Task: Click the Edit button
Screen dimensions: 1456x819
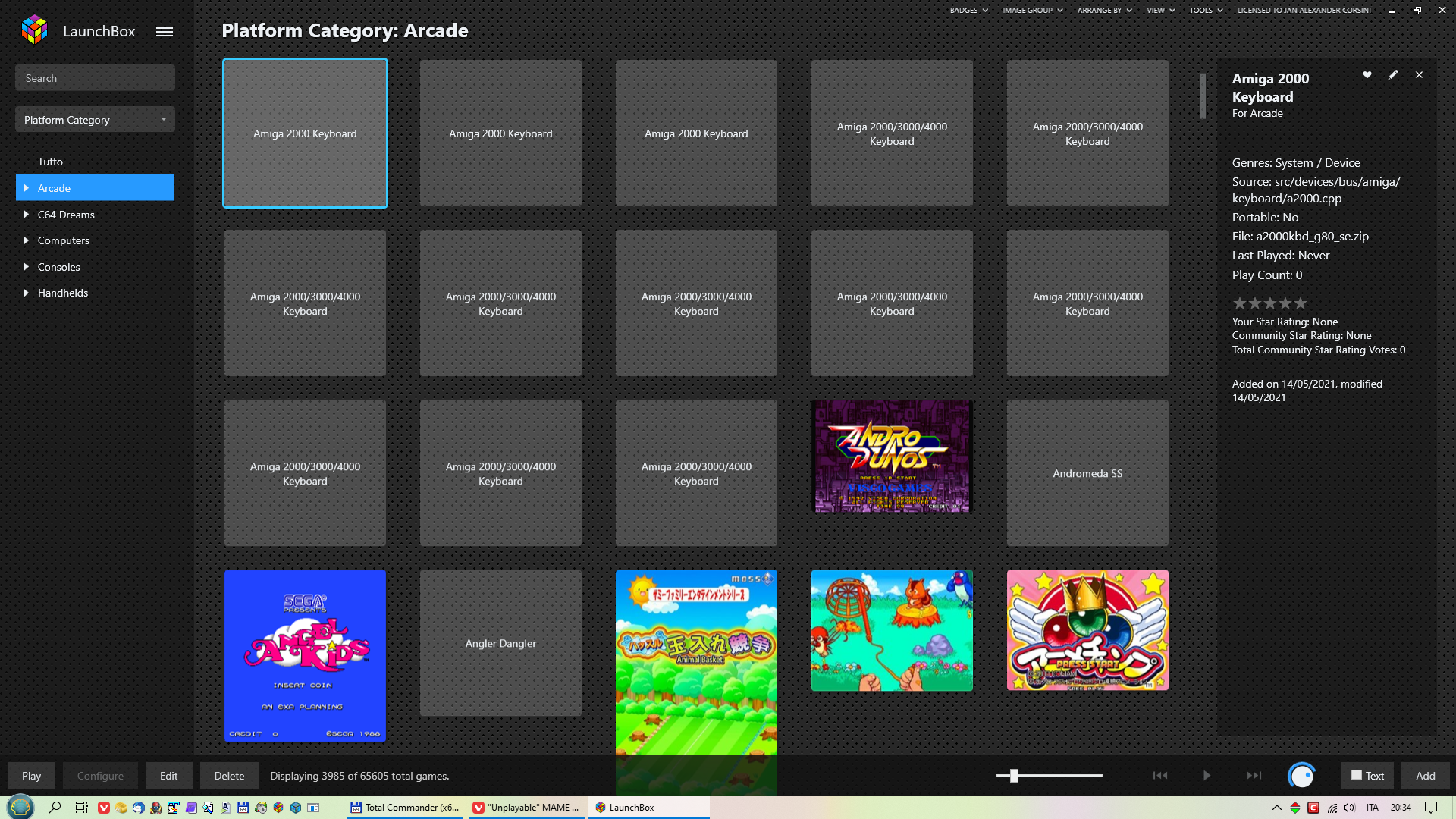Action: (x=168, y=776)
